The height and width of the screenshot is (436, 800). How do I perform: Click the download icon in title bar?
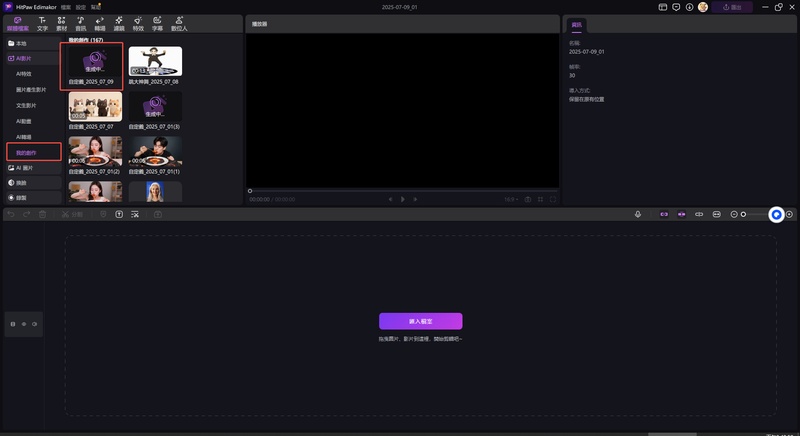point(690,7)
